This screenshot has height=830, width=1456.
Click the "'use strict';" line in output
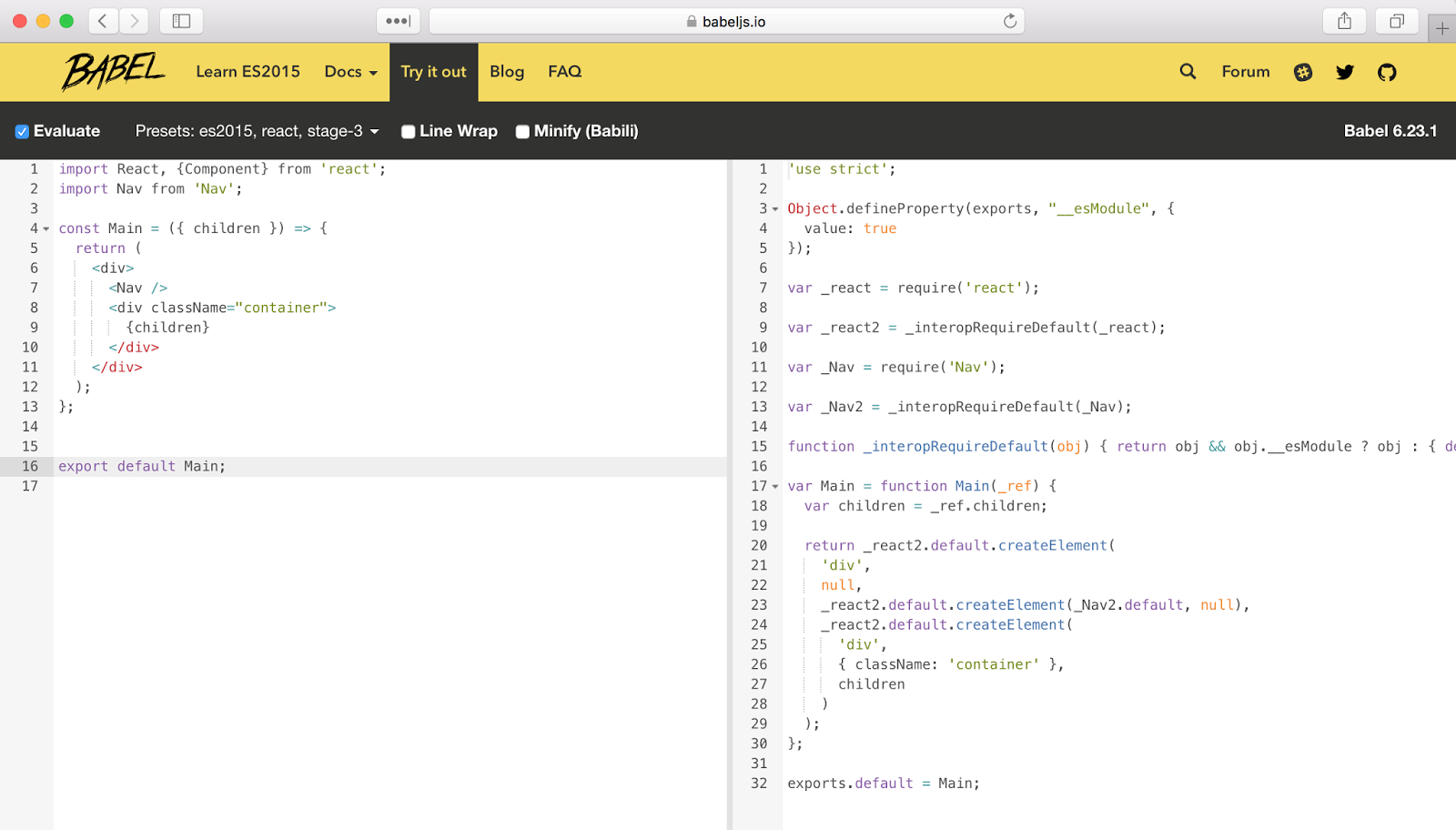click(842, 169)
